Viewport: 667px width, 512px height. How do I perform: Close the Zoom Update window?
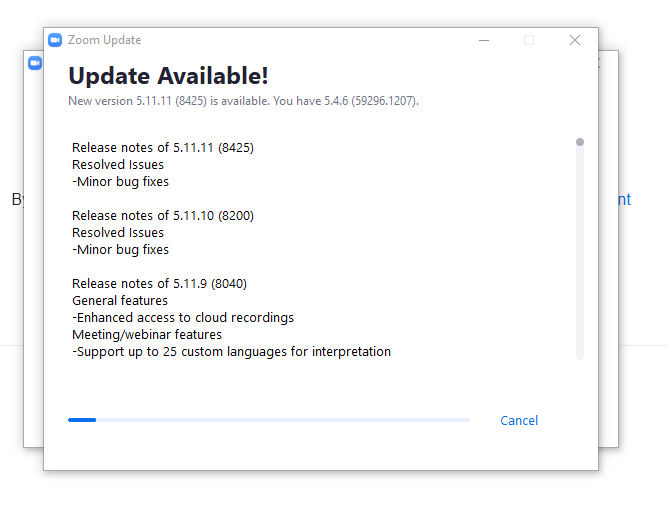tap(575, 40)
